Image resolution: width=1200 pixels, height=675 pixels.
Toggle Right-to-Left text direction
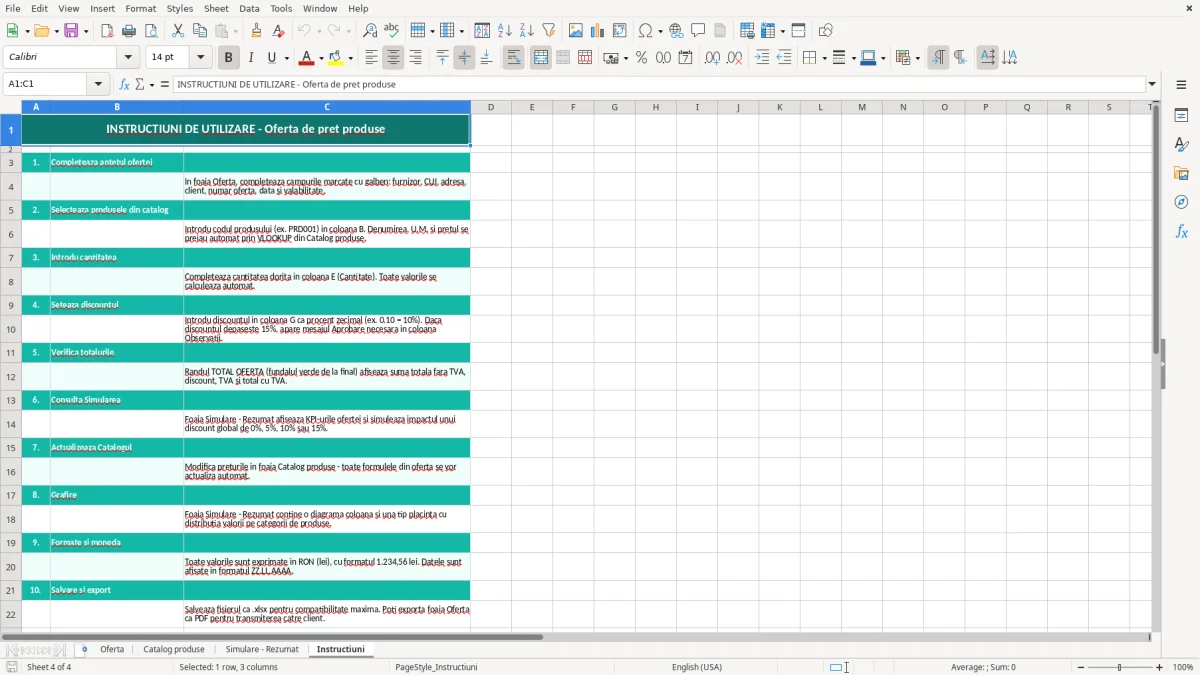click(x=960, y=58)
